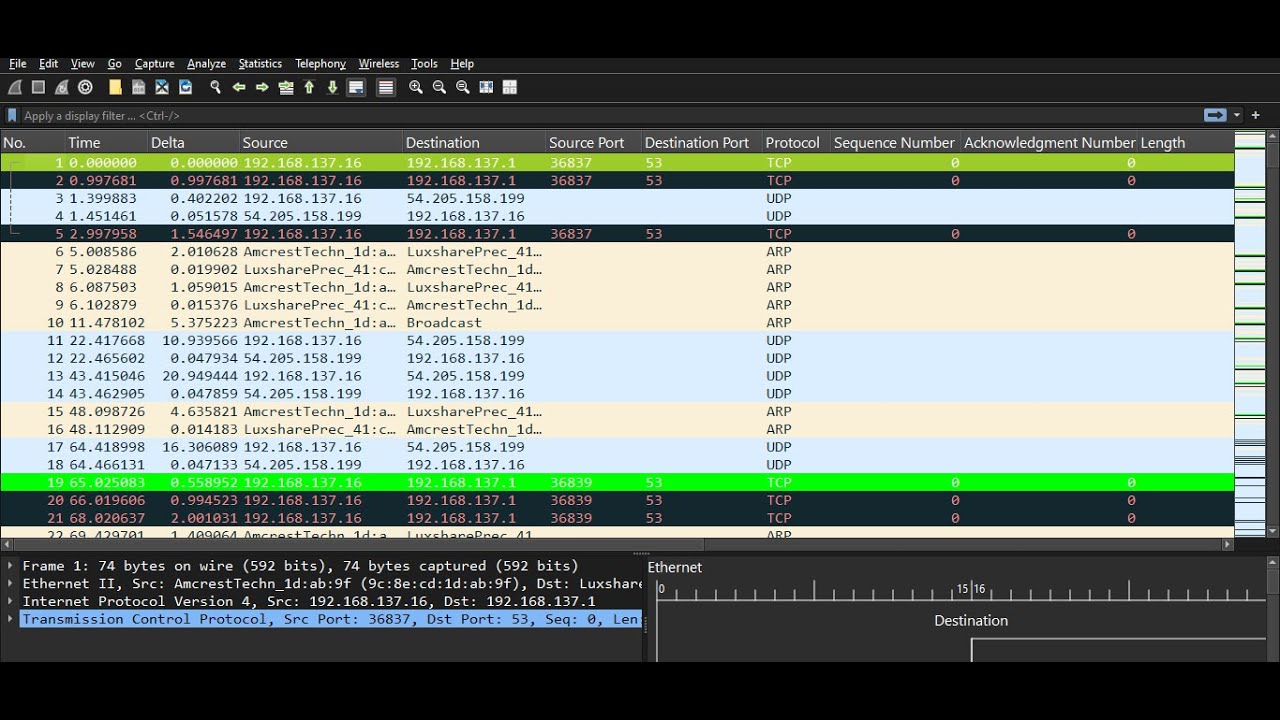Screen dimensions: 1280x720
Task: Click the colored packet minimap strip
Action: coord(1250,335)
